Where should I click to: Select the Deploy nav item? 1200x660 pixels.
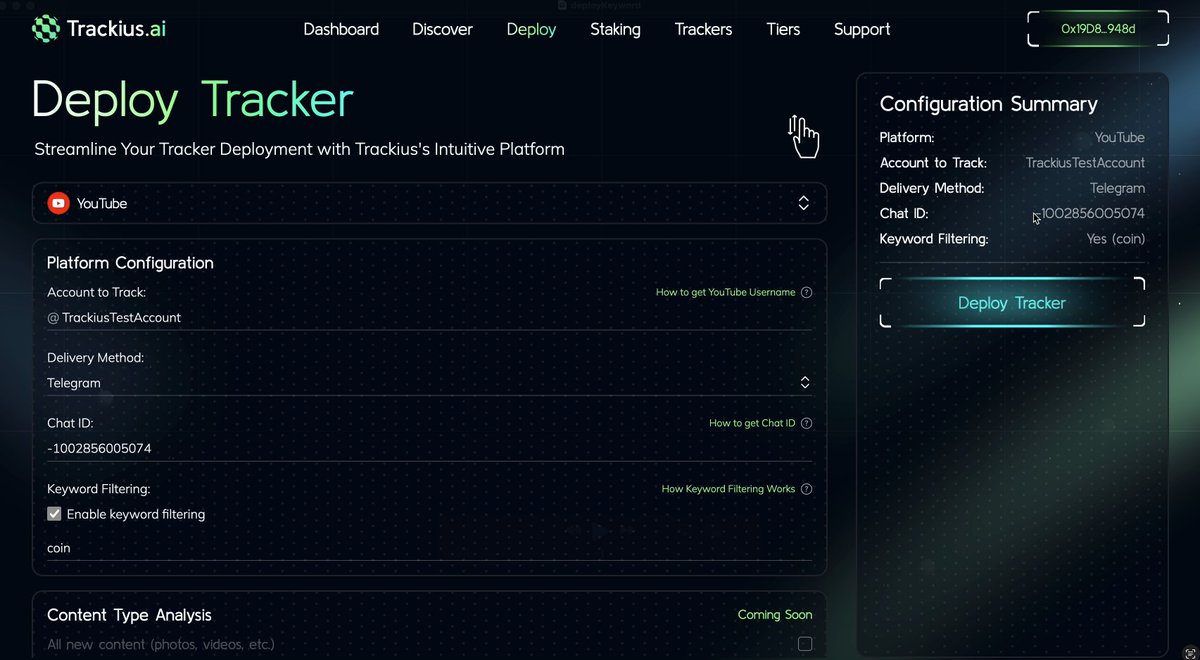531,29
